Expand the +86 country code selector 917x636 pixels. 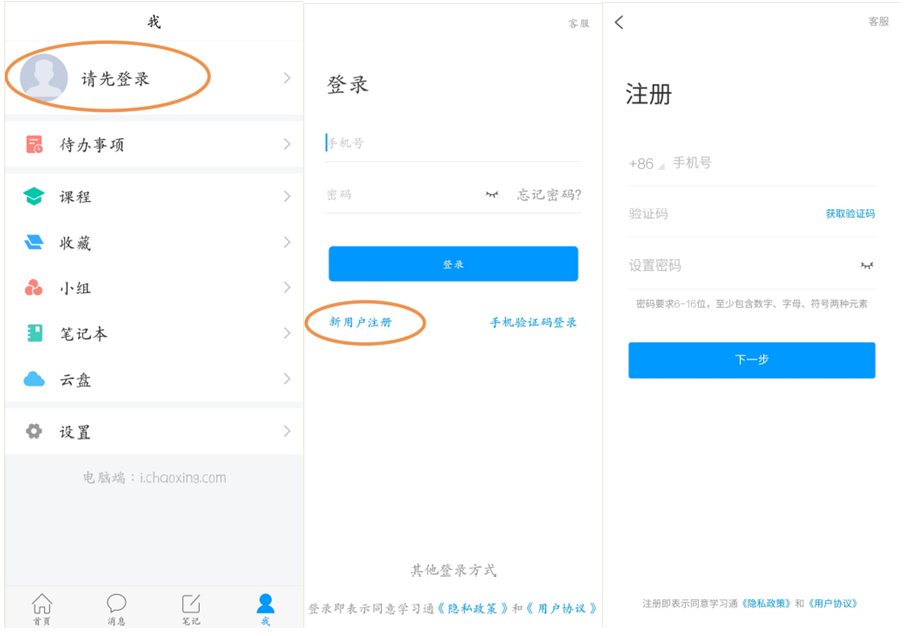click(645, 164)
